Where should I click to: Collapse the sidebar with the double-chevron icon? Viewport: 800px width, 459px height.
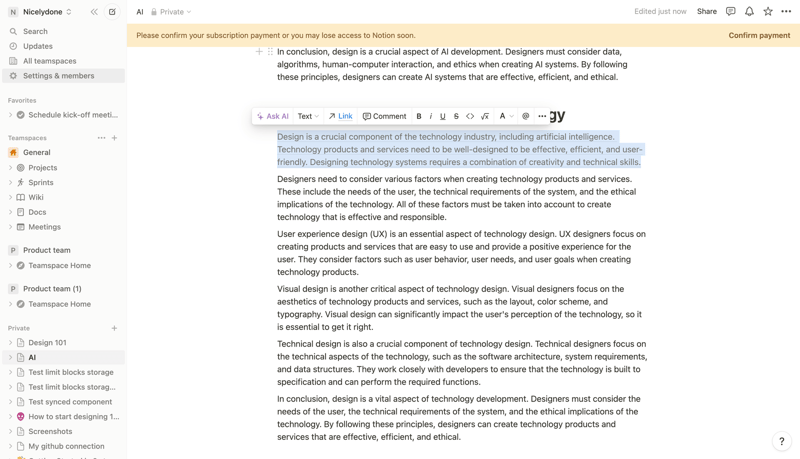(x=94, y=12)
